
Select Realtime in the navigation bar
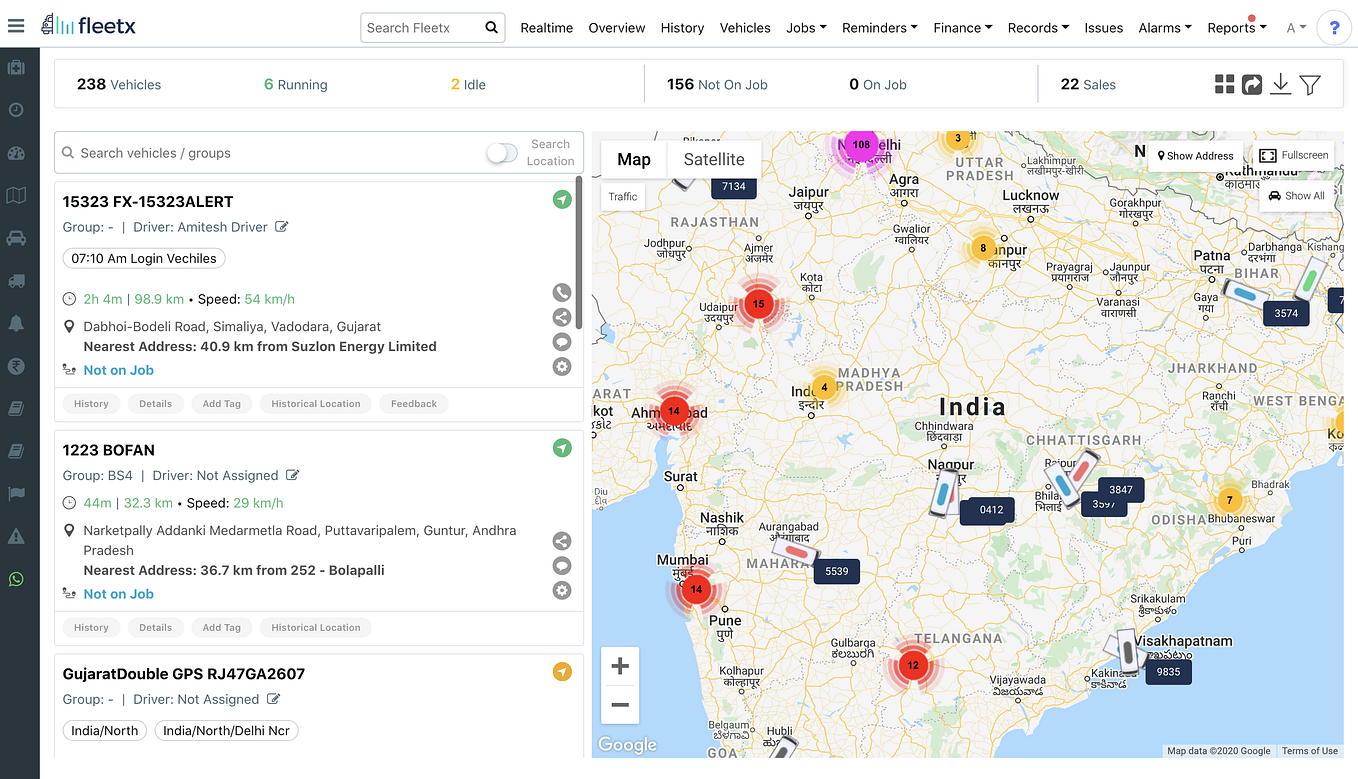coord(546,28)
